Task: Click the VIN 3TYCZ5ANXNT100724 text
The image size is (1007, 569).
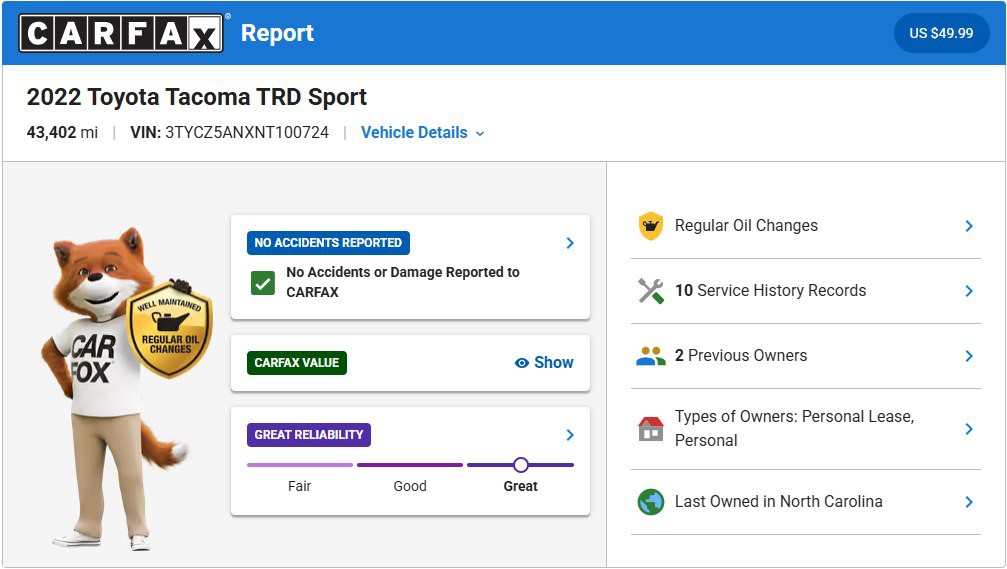Action: (x=229, y=132)
